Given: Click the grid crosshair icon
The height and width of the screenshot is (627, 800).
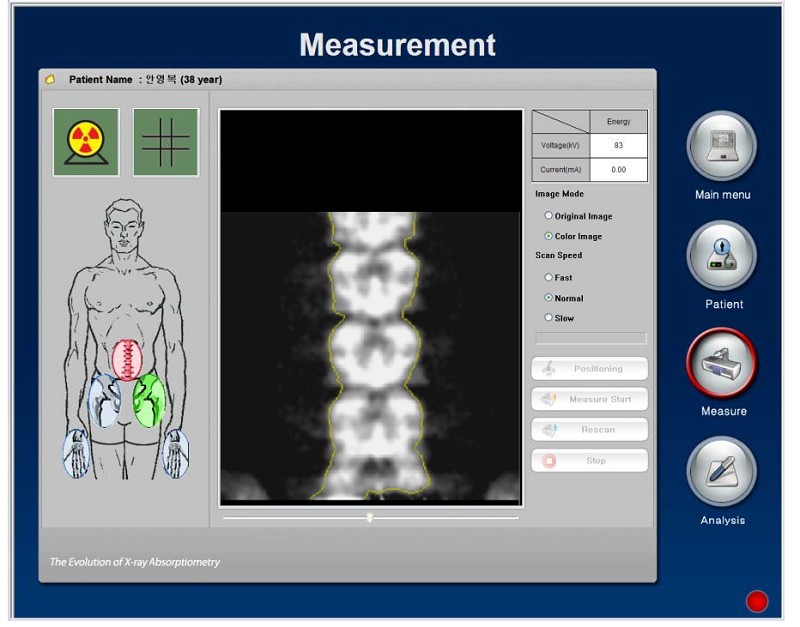Looking at the screenshot, I should tap(166, 142).
